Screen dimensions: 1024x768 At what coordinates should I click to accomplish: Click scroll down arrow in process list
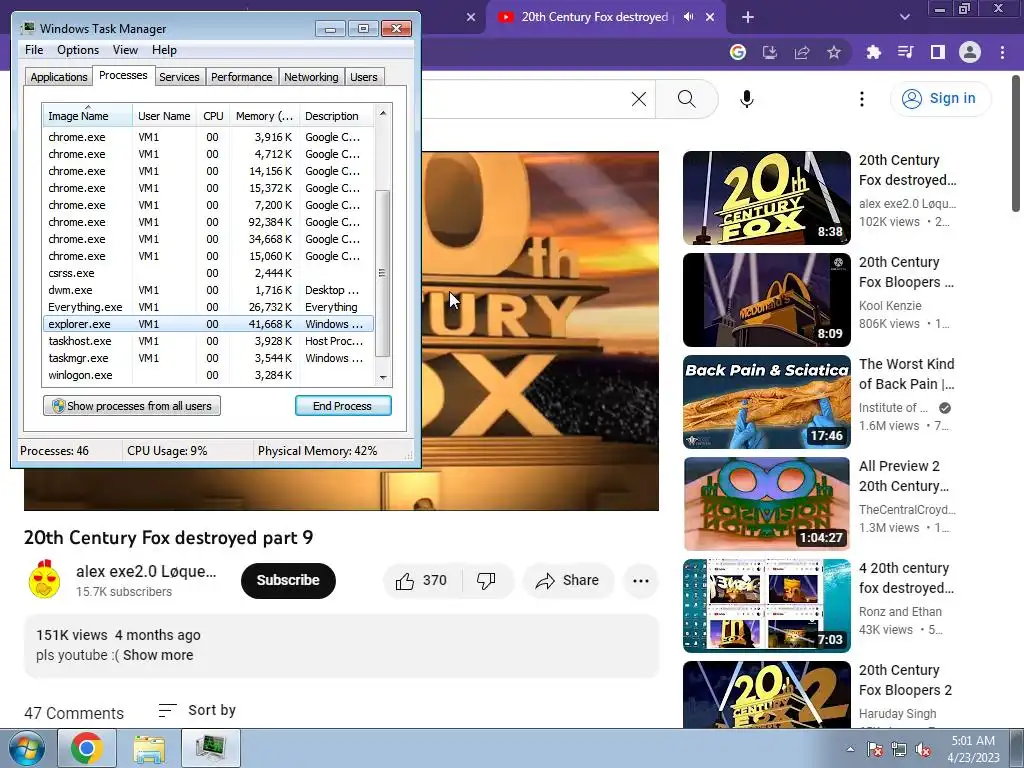(383, 377)
